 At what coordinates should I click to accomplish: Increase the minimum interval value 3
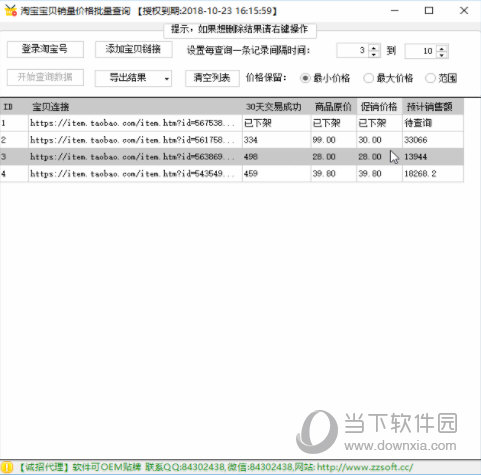374,47
